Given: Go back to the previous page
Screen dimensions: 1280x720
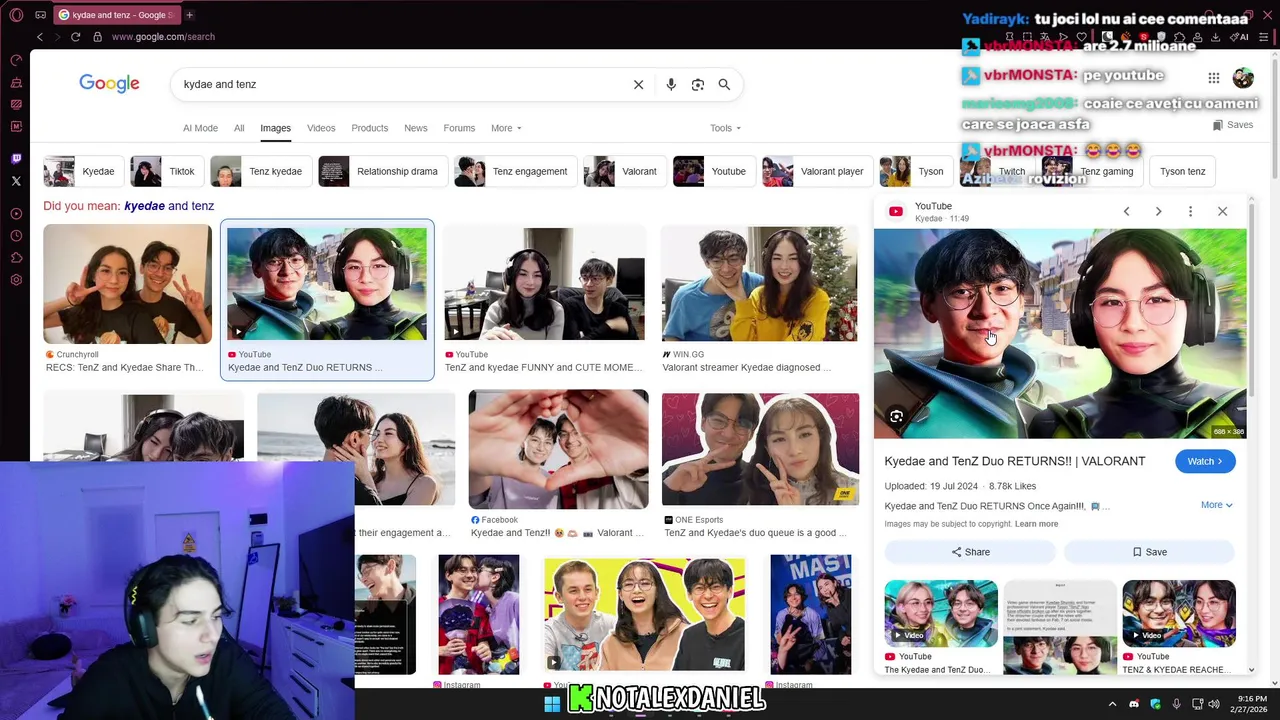Looking at the screenshot, I should 40,37.
